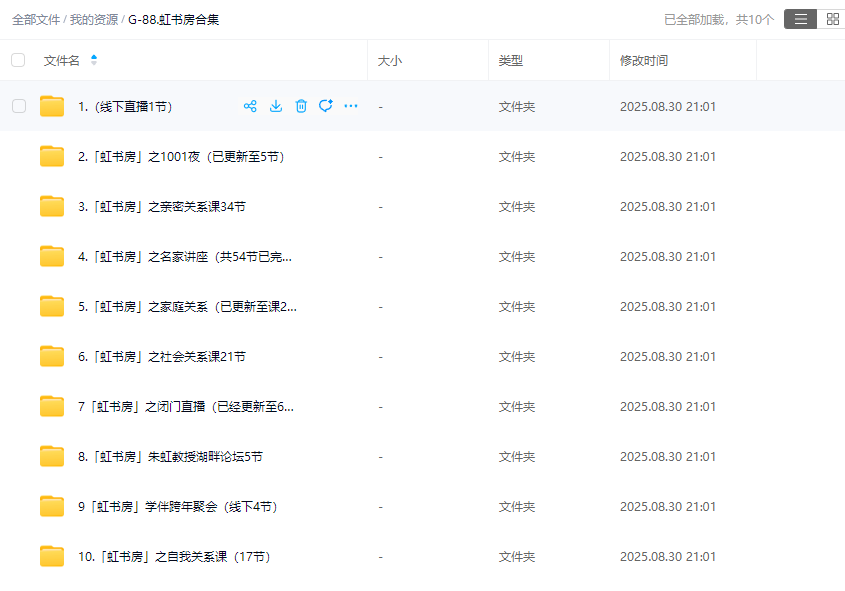This screenshot has height=591, width=845.
Task: Click the refresh-style icon on the first row
Action: point(325,106)
